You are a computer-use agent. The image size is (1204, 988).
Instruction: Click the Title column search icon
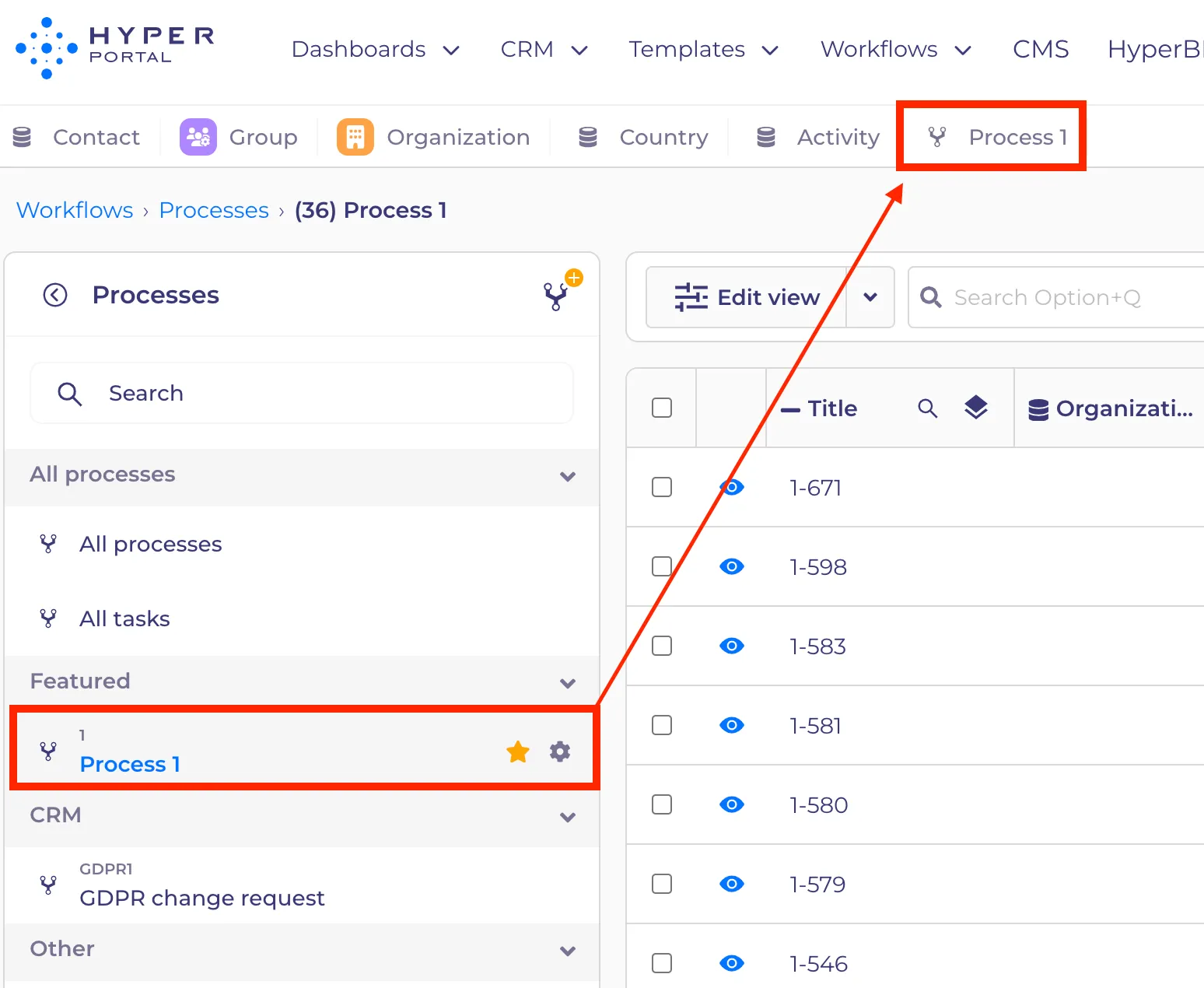tap(927, 408)
